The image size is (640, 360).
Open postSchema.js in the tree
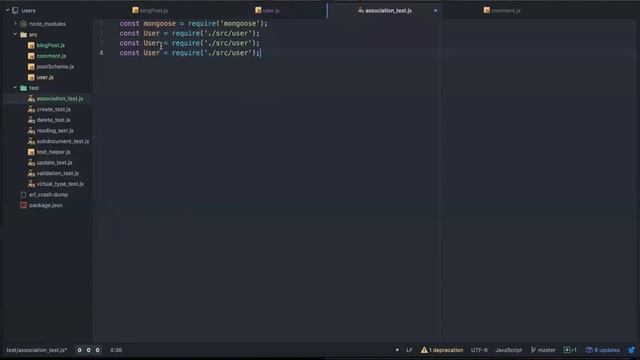coord(55,67)
